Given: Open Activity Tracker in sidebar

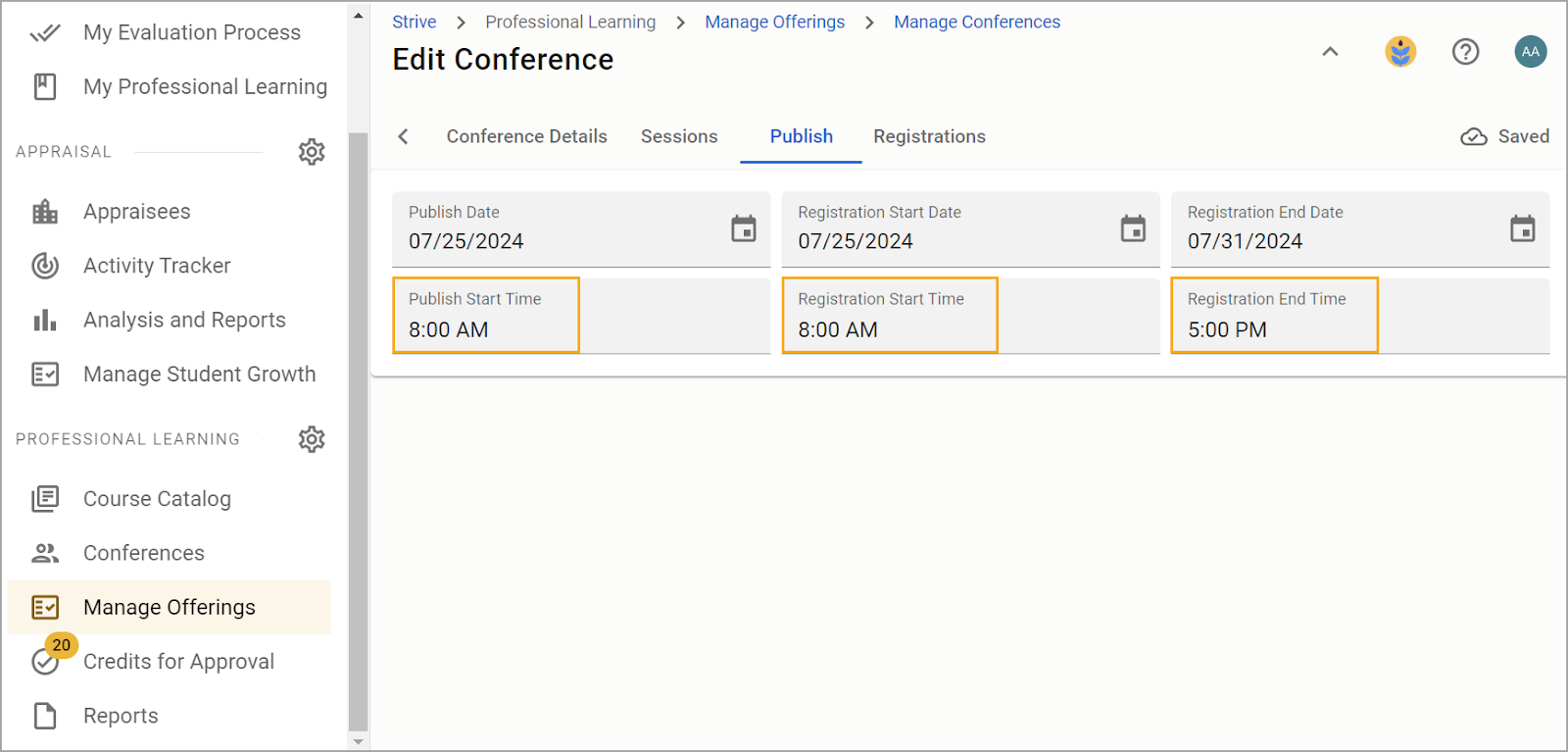Looking at the screenshot, I should [x=169, y=266].
